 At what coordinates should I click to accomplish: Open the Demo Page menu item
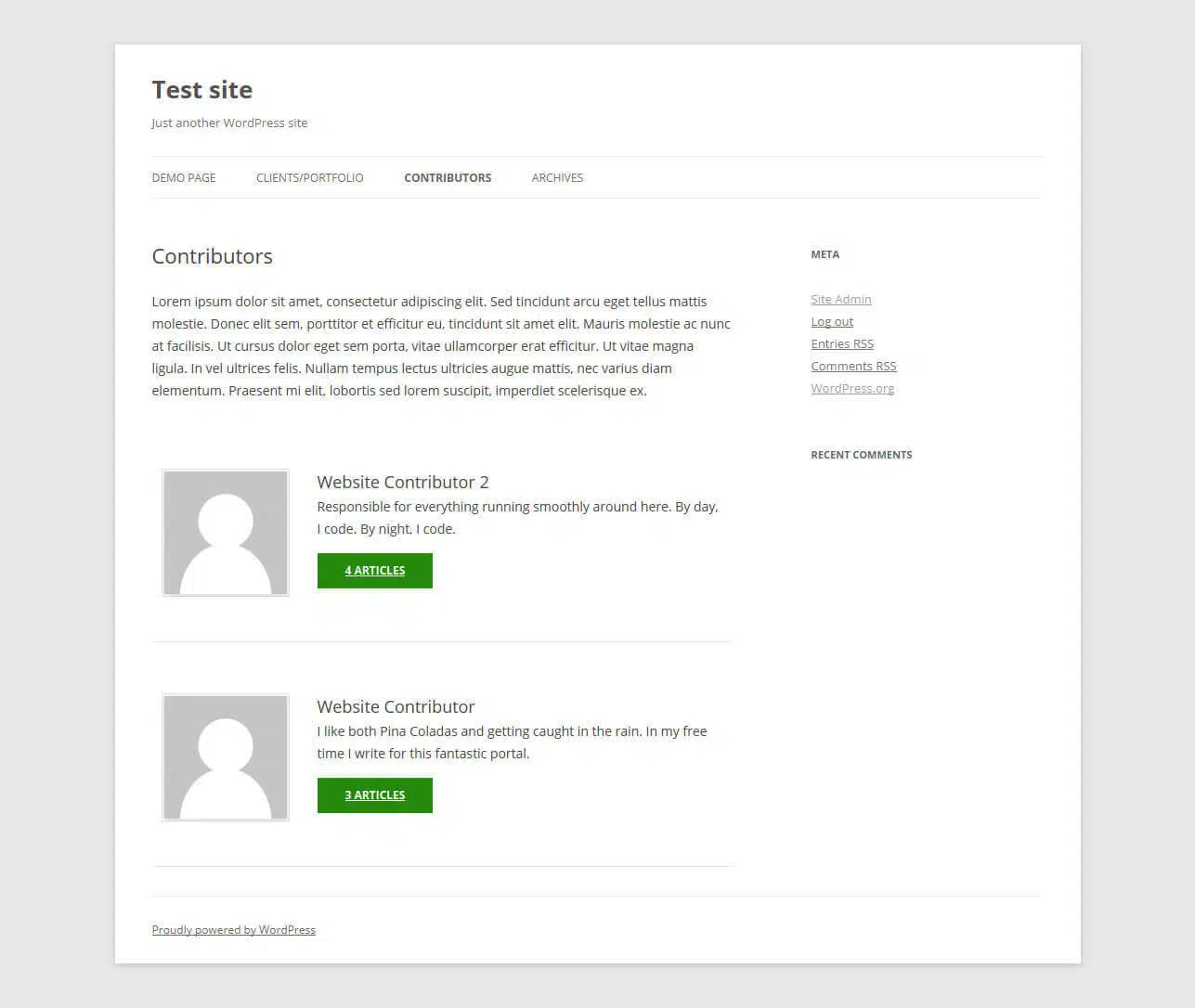click(x=184, y=178)
